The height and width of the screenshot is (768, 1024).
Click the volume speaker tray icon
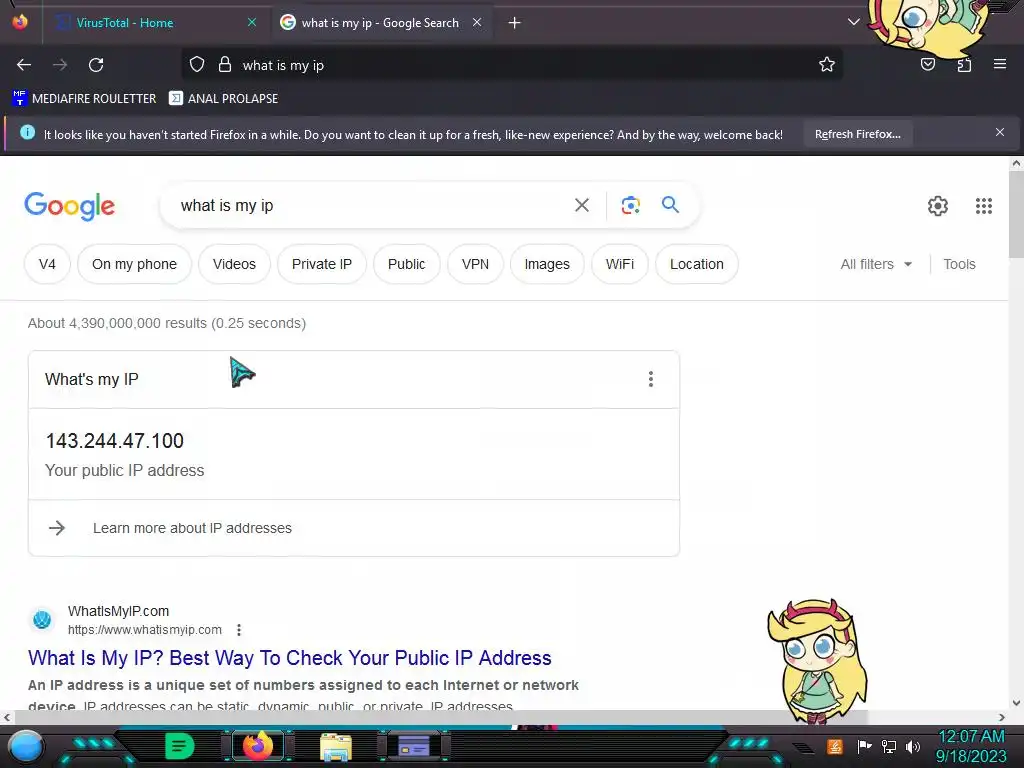(x=912, y=746)
